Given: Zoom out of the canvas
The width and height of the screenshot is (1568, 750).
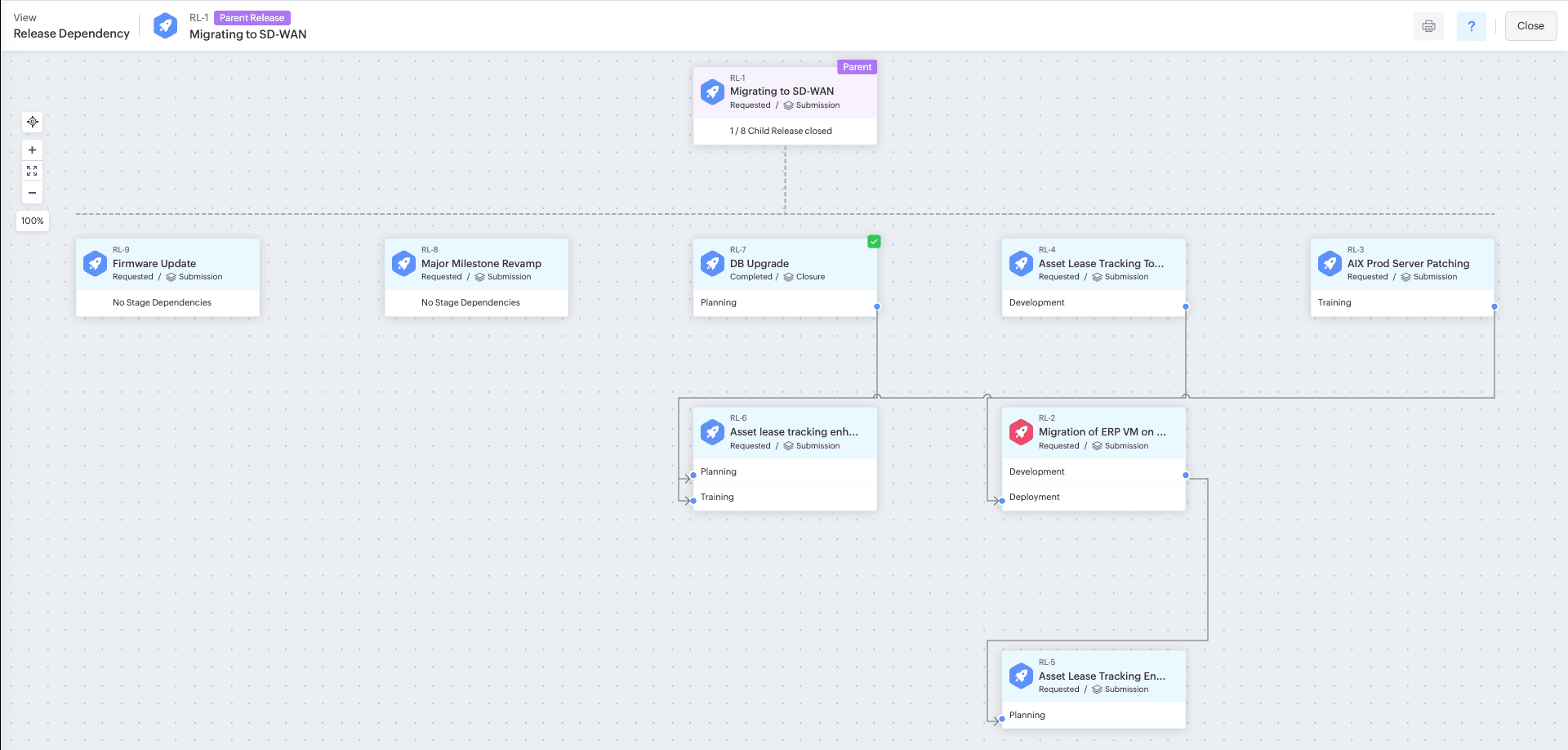Looking at the screenshot, I should point(32,193).
